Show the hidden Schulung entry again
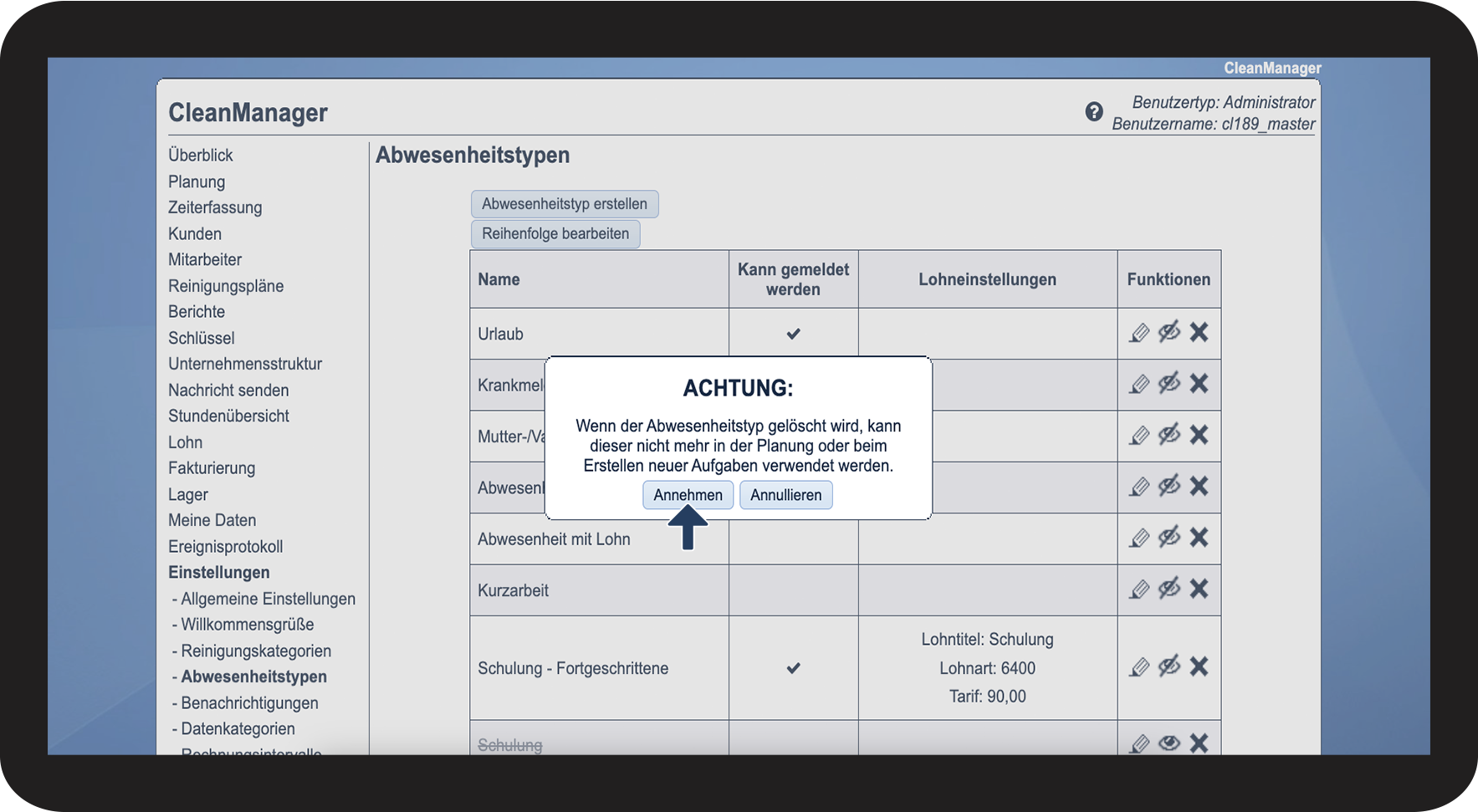 pos(1169,743)
